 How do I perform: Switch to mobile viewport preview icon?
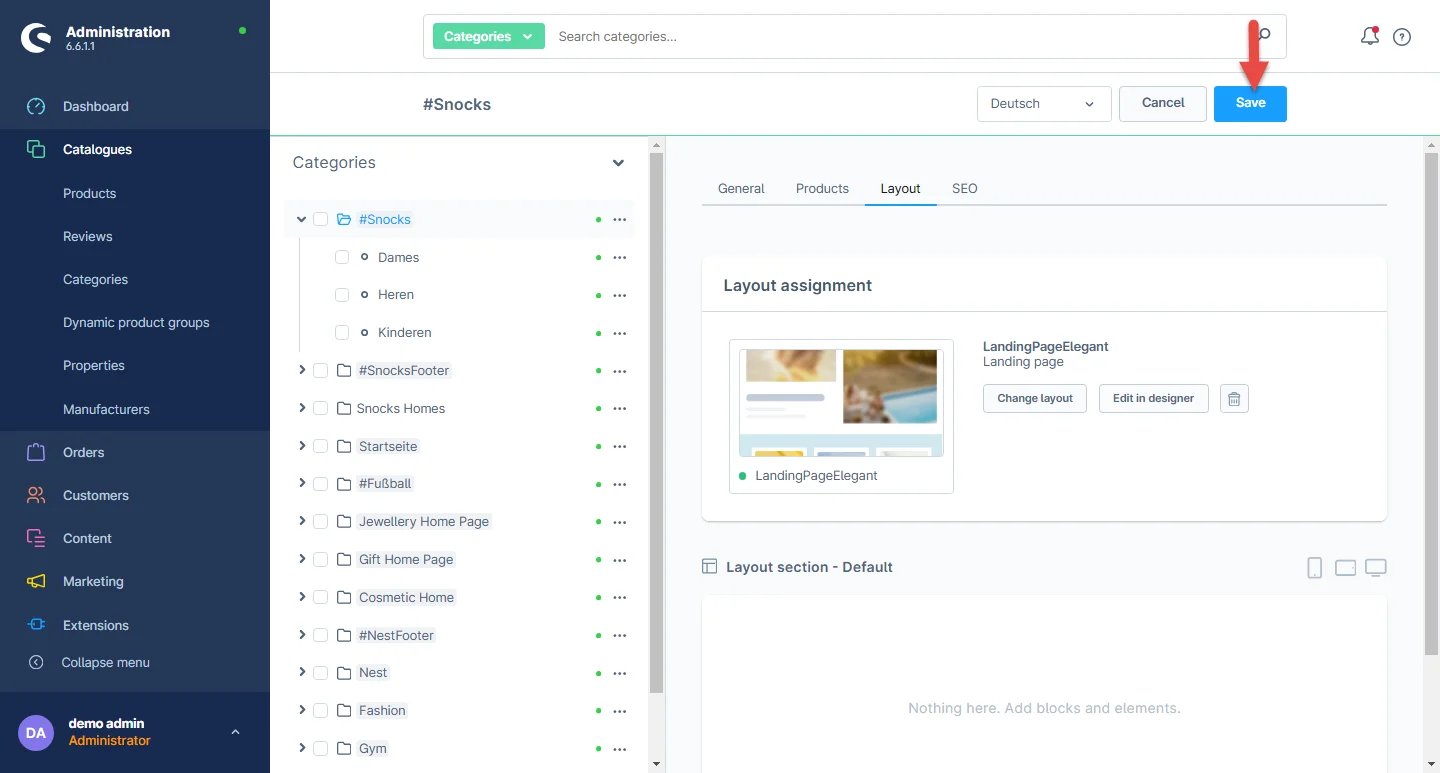coord(1314,568)
